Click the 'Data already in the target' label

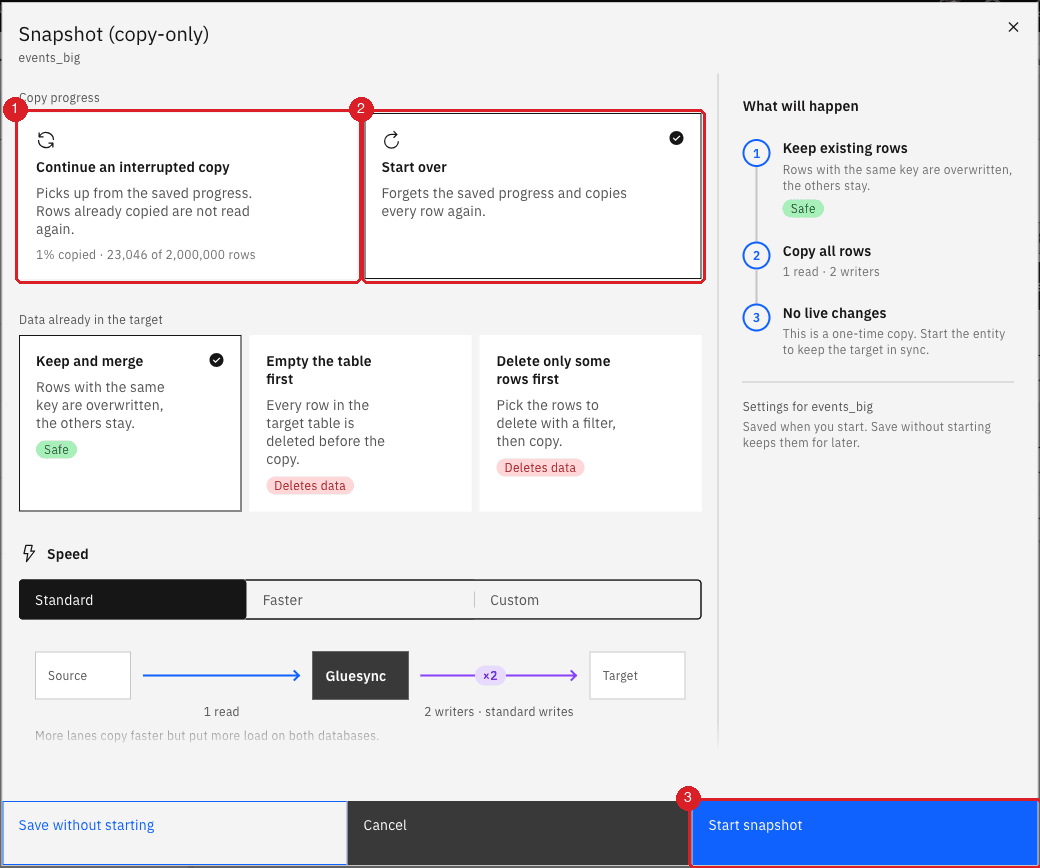click(x=91, y=320)
